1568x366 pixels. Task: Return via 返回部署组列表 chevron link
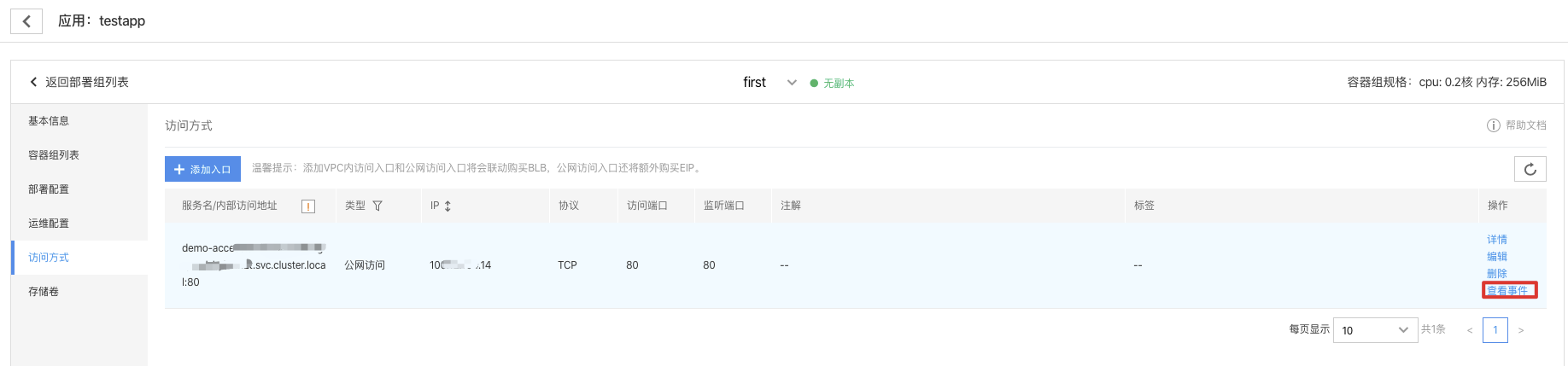click(x=79, y=82)
